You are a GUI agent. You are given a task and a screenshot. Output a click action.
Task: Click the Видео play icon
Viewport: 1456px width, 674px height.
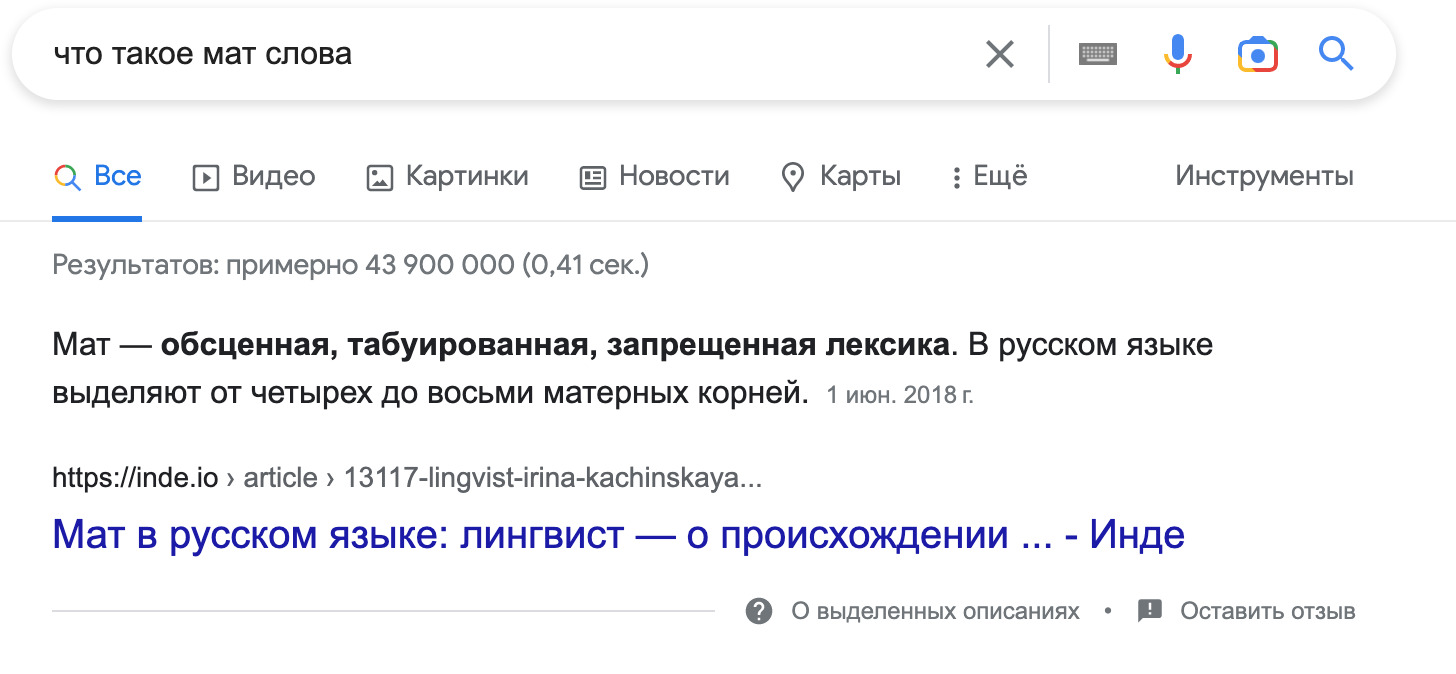pyautogui.click(x=206, y=178)
